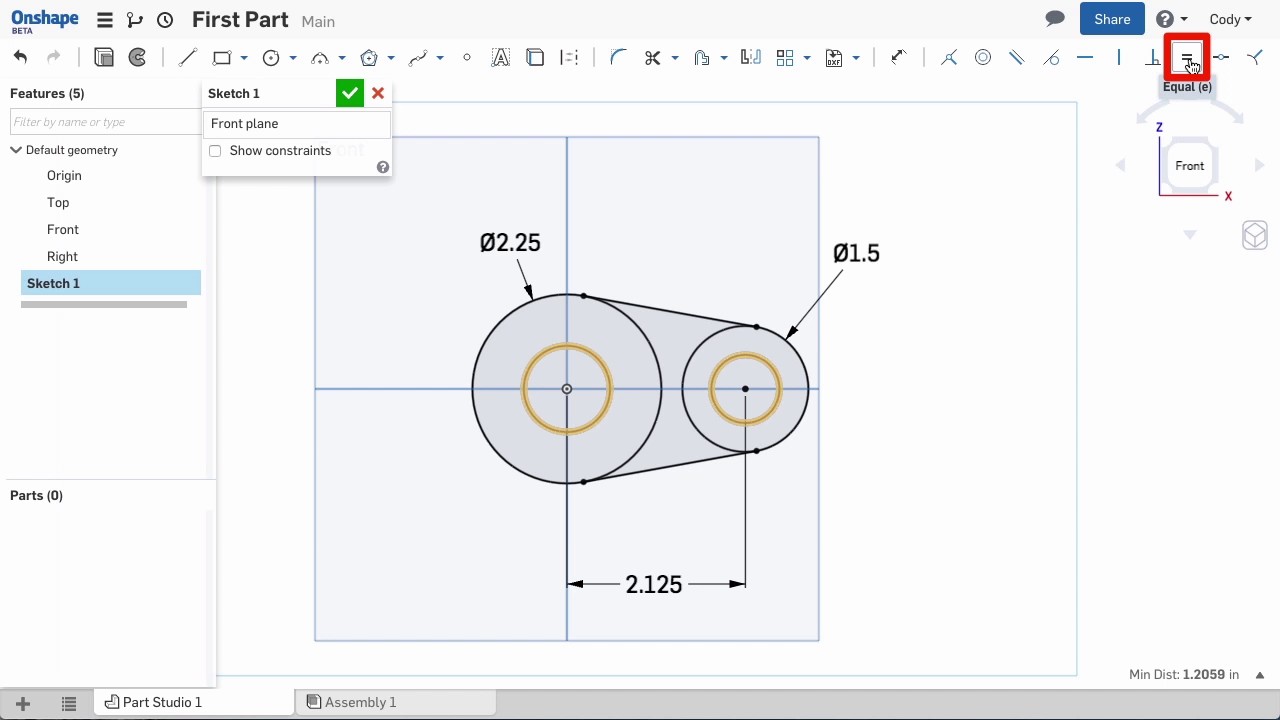
Task: Select Top plane in feature list
Action: (x=58, y=203)
